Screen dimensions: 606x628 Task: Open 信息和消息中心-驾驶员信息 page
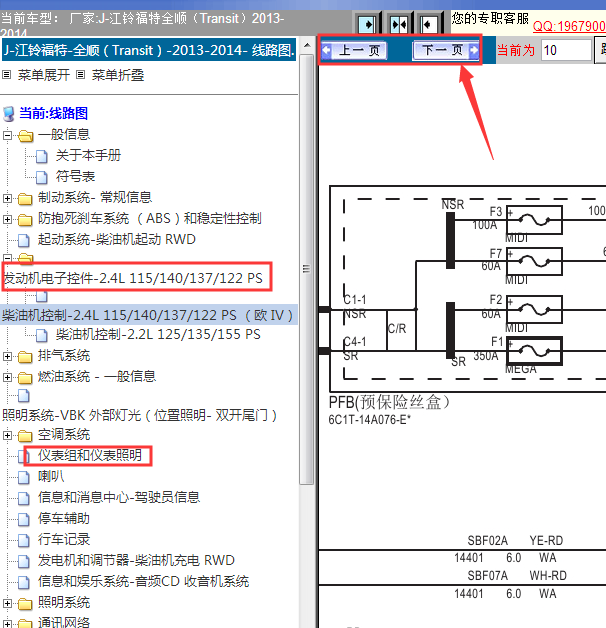pos(119,497)
